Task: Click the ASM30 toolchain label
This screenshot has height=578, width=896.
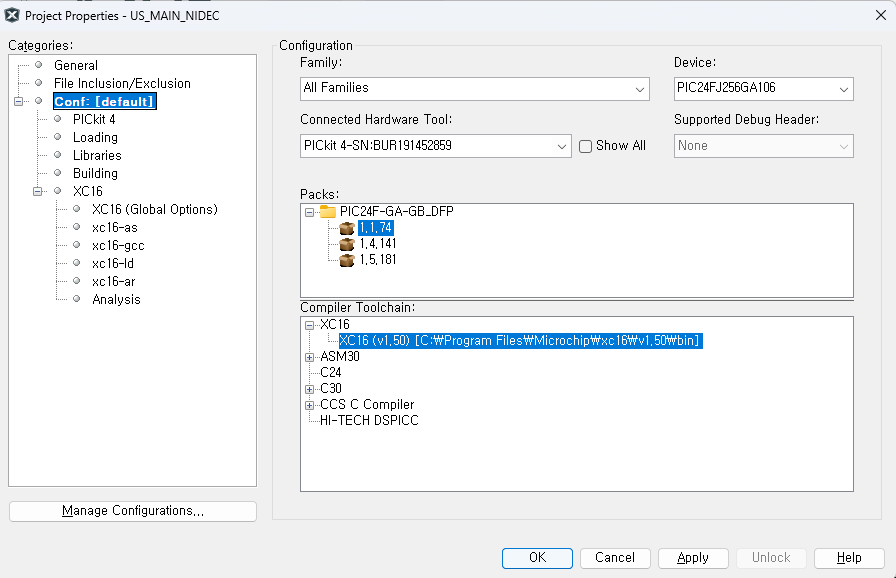Action: tap(339, 357)
